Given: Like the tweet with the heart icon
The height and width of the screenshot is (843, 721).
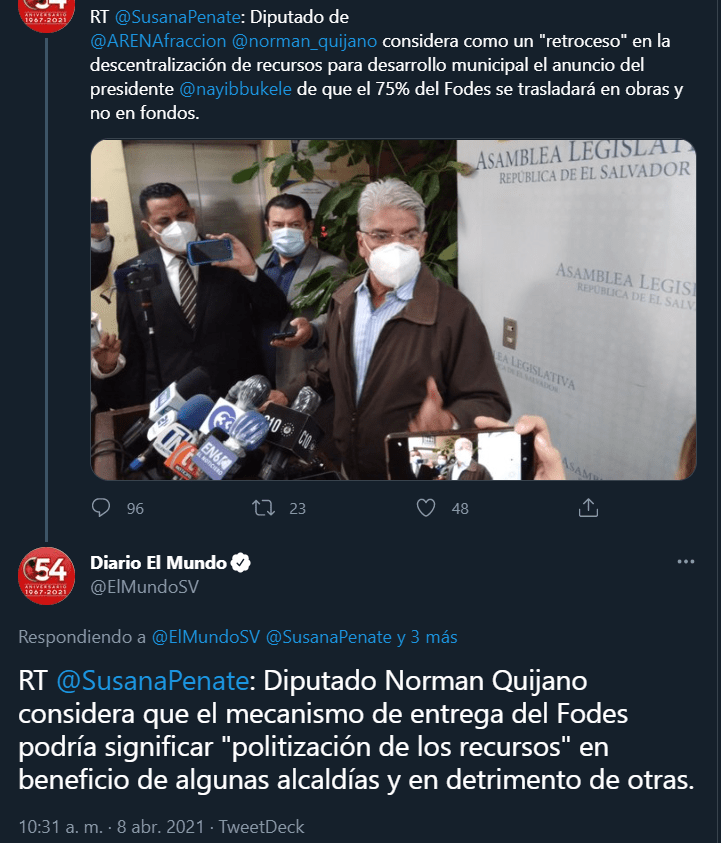Looking at the screenshot, I should click(426, 508).
